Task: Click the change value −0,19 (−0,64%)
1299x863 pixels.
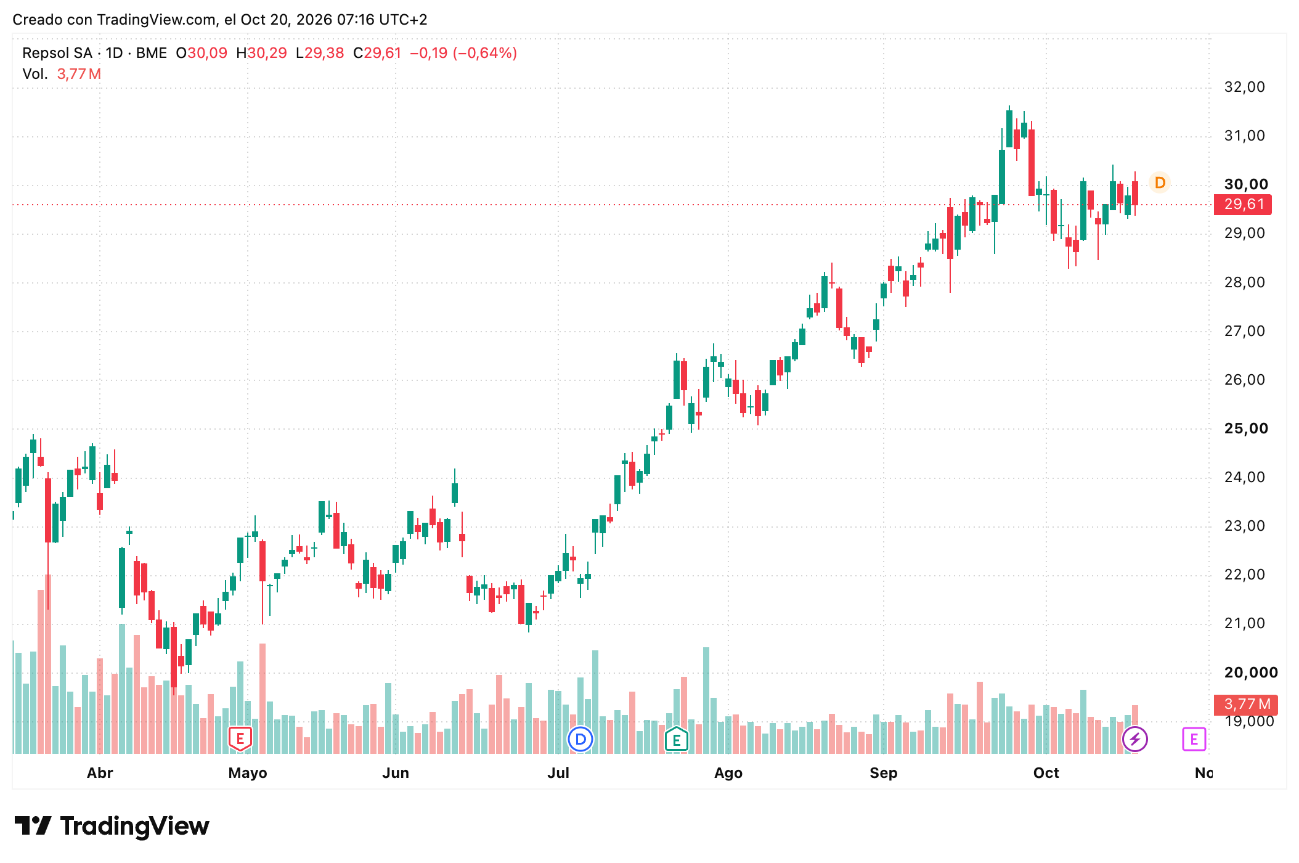Action: [x=465, y=53]
